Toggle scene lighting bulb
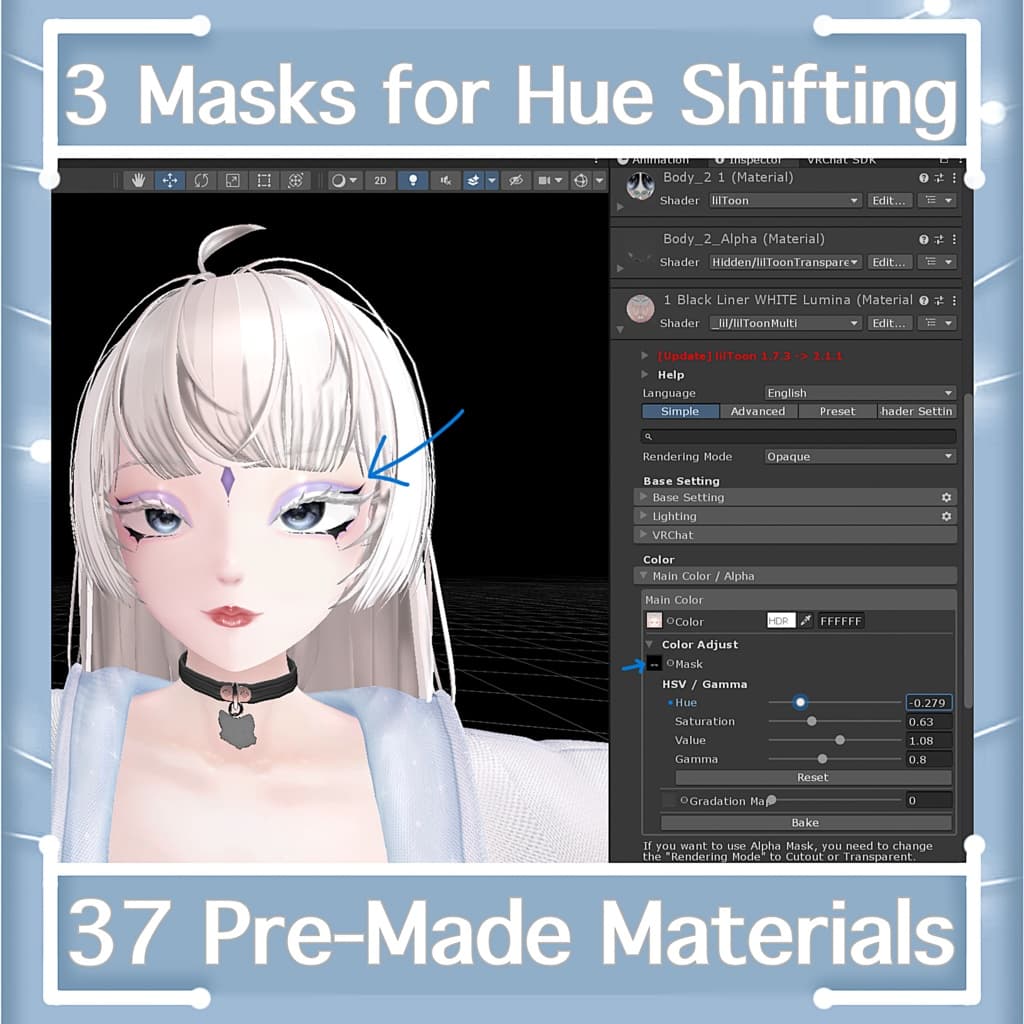Screen dimensions: 1024x1024 pos(413,181)
